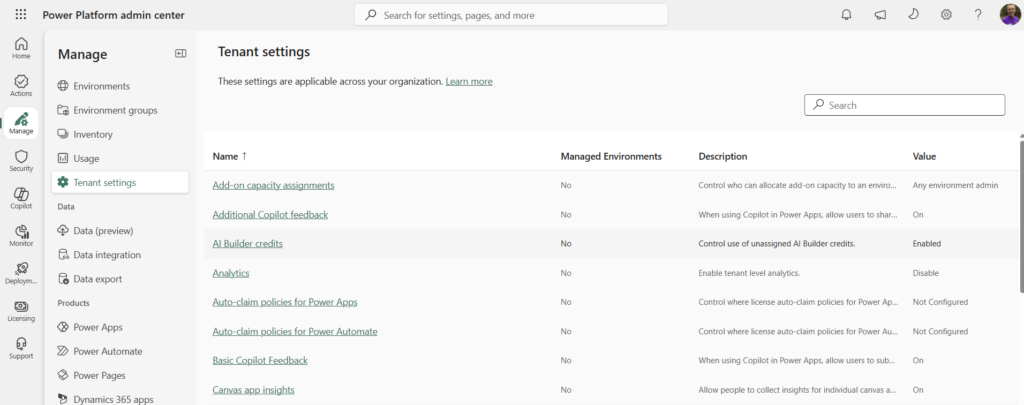Open Basic Copilot Feedback setting
The width and height of the screenshot is (1024, 405).
point(260,361)
